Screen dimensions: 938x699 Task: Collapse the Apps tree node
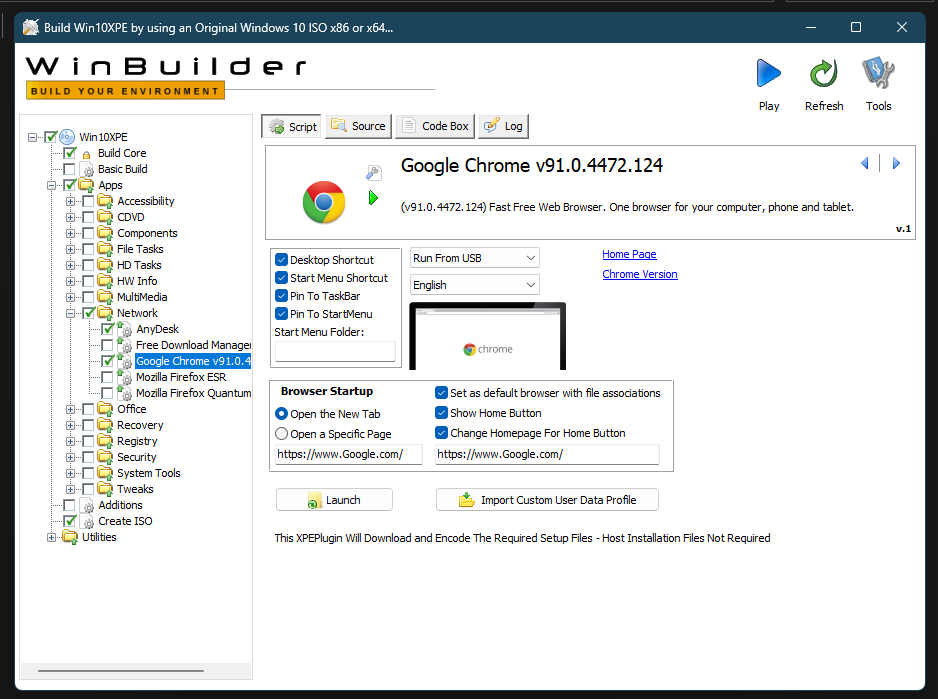point(52,186)
